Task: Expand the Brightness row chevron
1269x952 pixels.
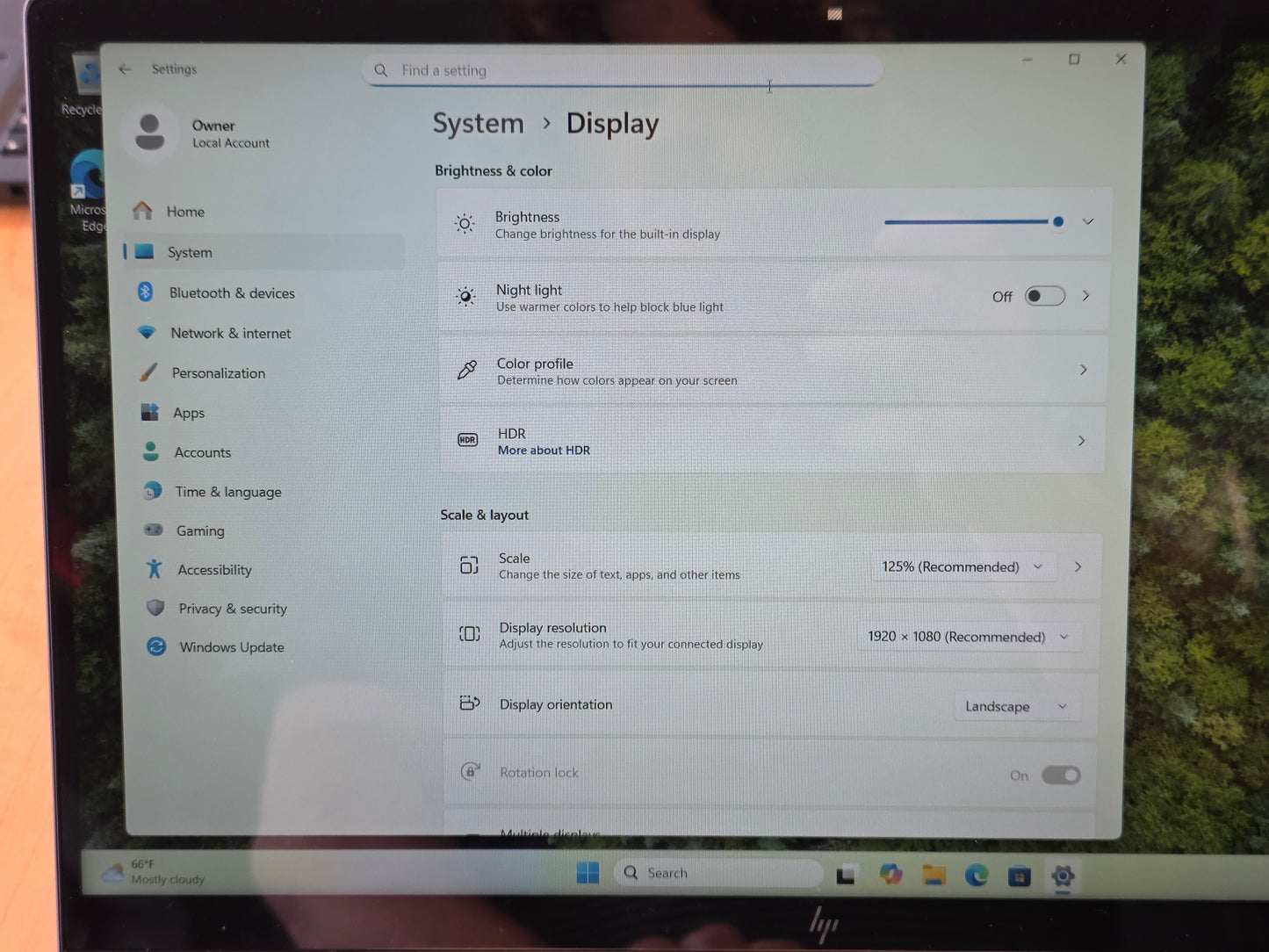Action: click(x=1088, y=221)
